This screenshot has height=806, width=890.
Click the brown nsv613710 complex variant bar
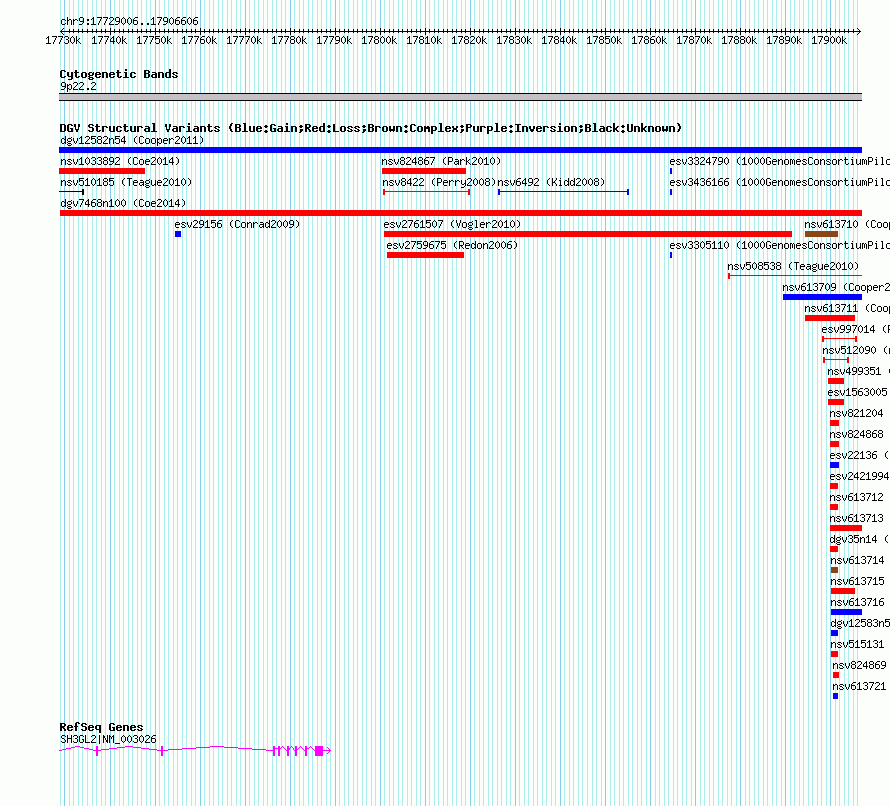821,234
